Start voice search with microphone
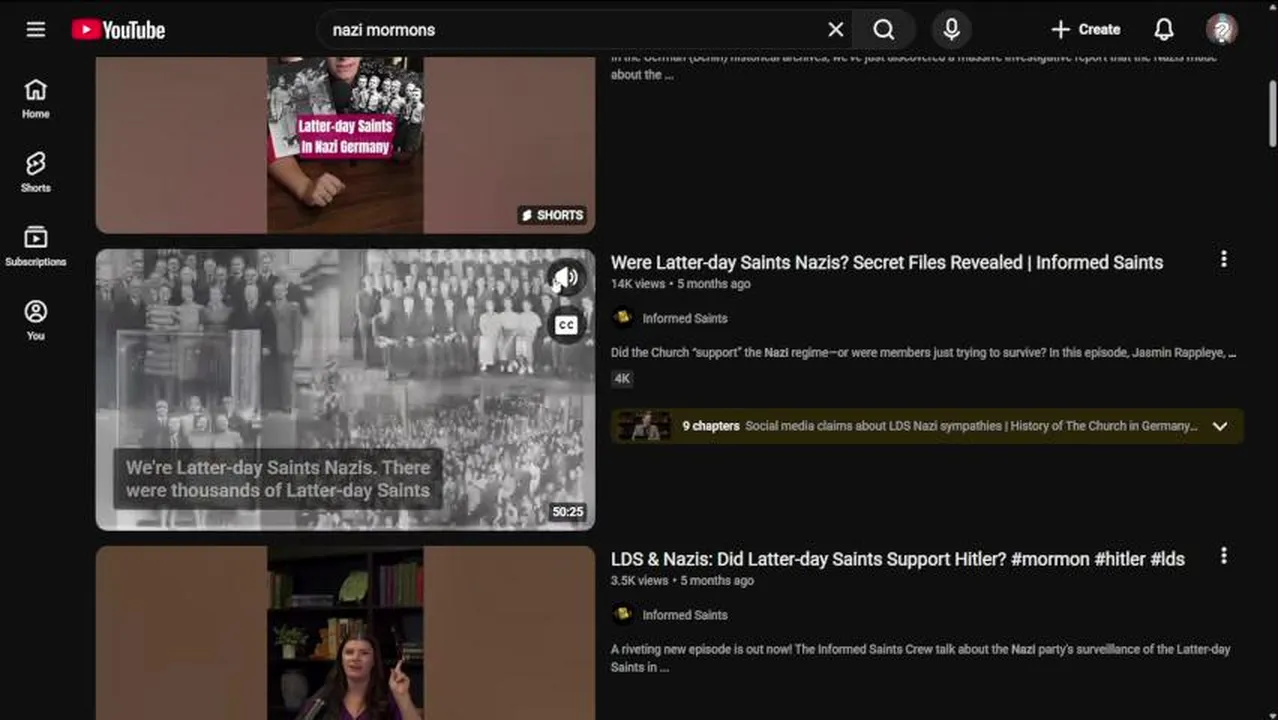 [952, 30]
